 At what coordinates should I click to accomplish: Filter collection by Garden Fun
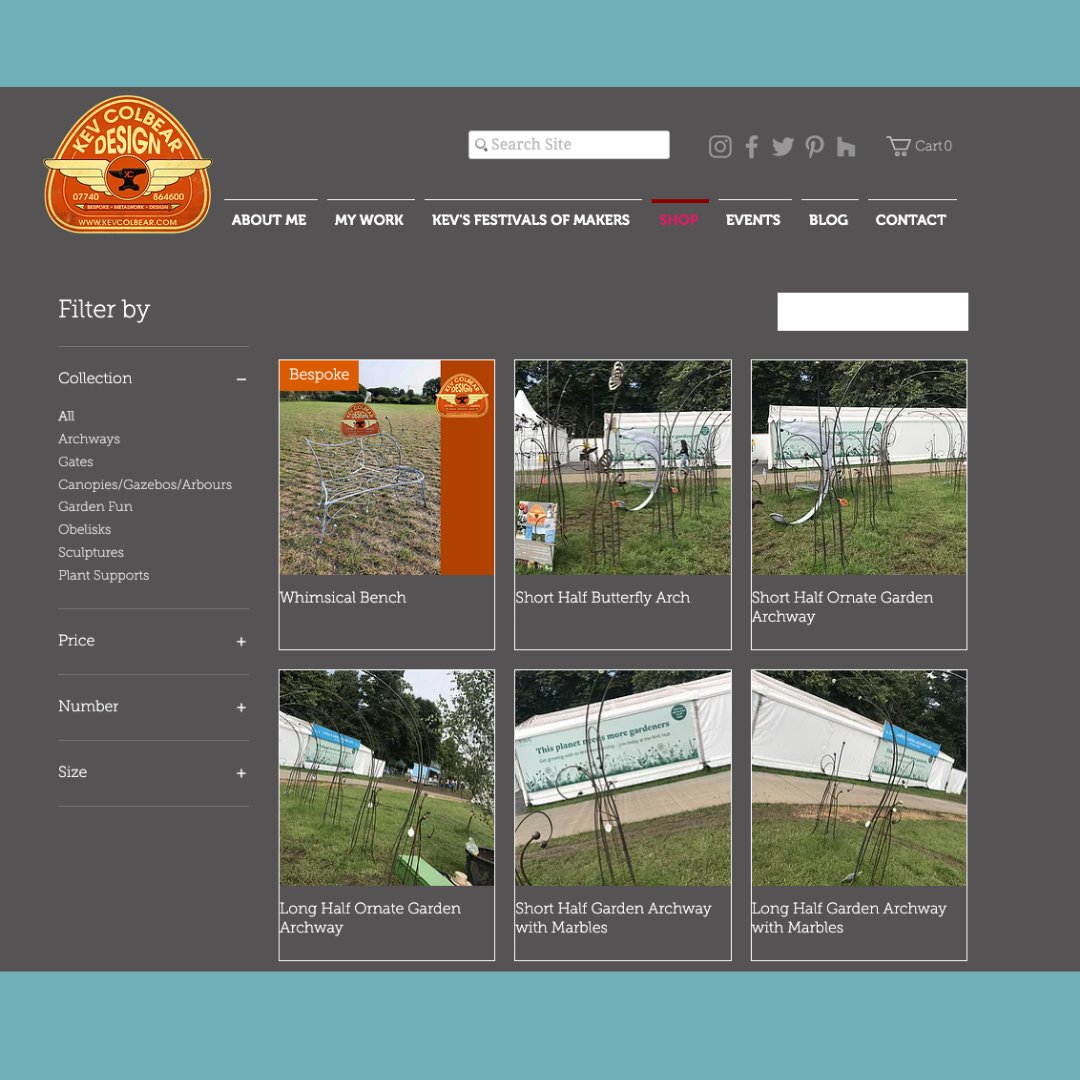(x=95, y=506)
